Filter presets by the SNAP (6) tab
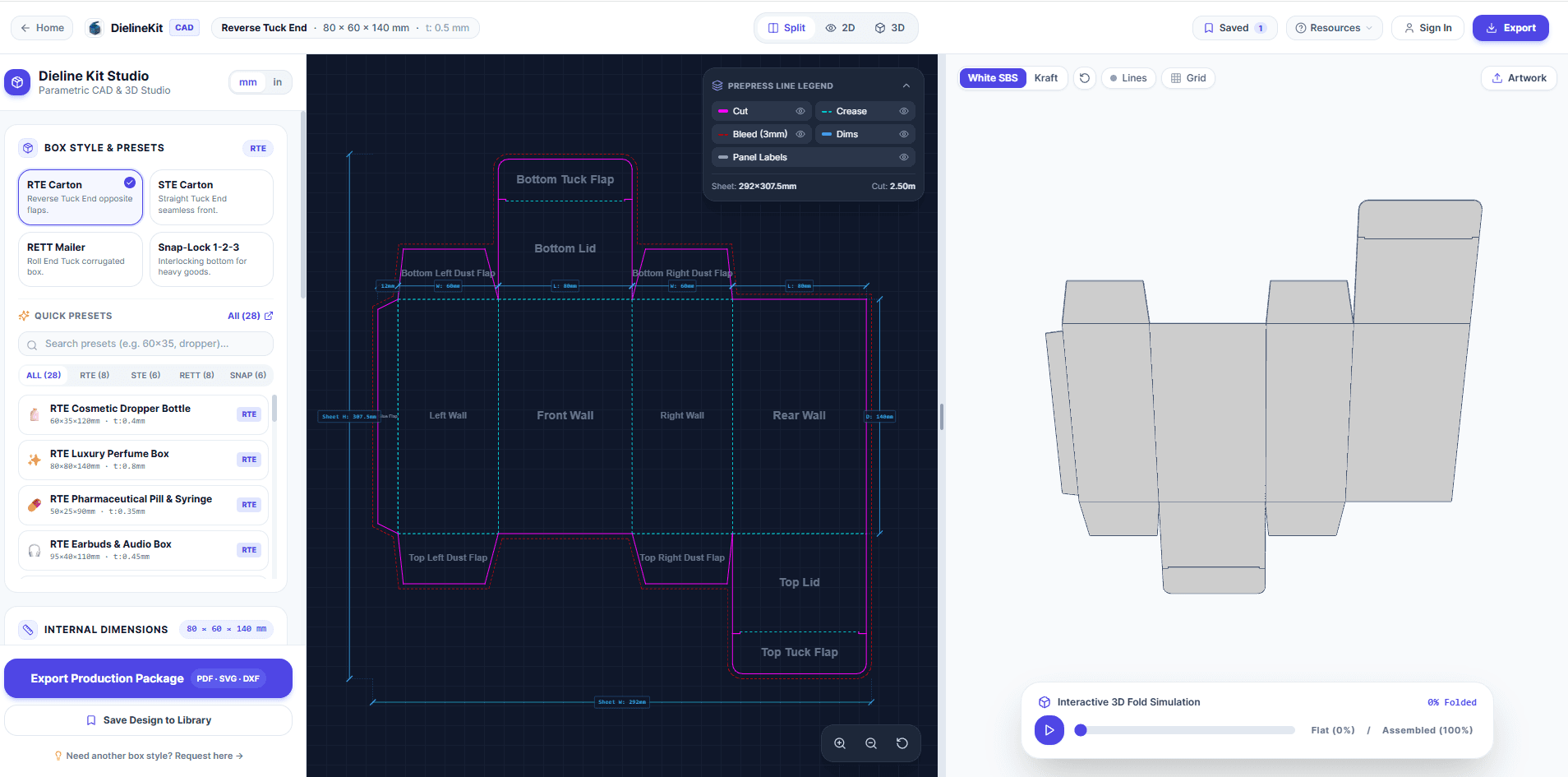 [x=248, y=375]
